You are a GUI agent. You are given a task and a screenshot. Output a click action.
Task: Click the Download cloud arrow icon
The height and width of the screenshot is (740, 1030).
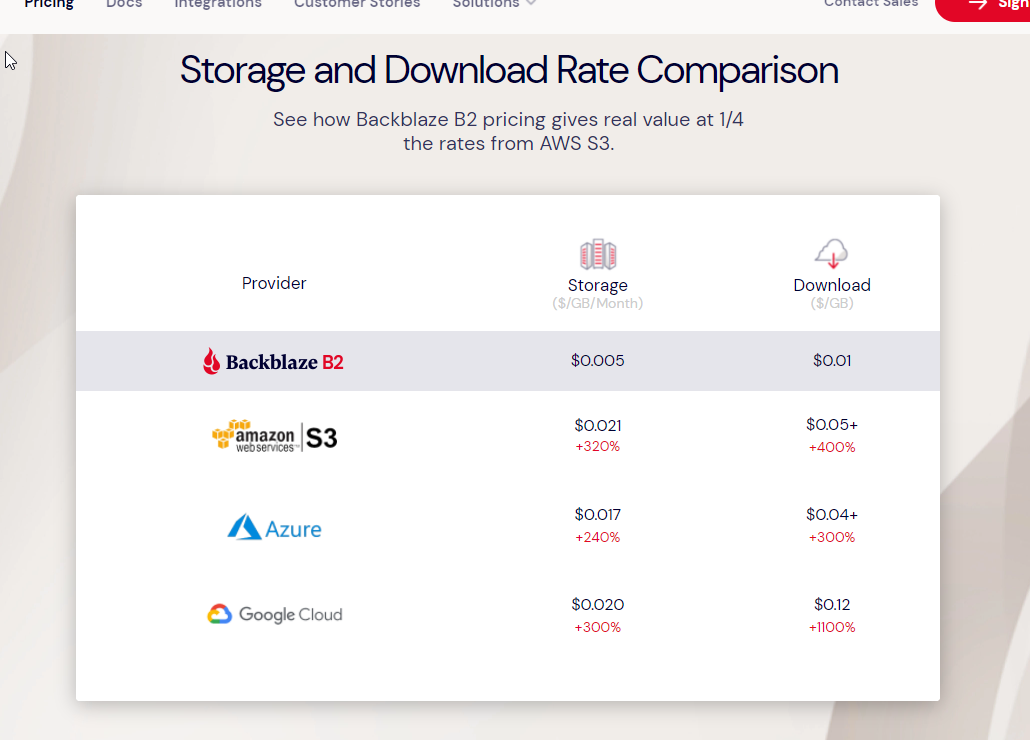(x=832, y=253)
